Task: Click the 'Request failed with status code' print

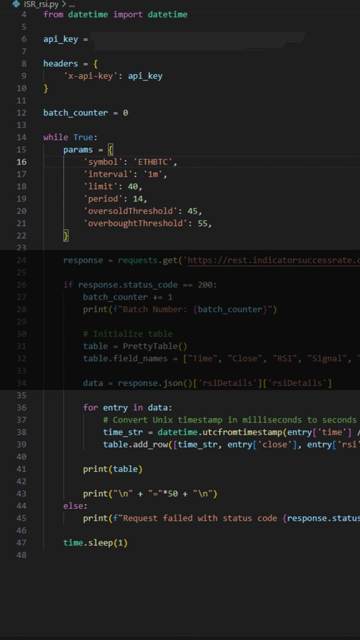Action: [221, 518]
